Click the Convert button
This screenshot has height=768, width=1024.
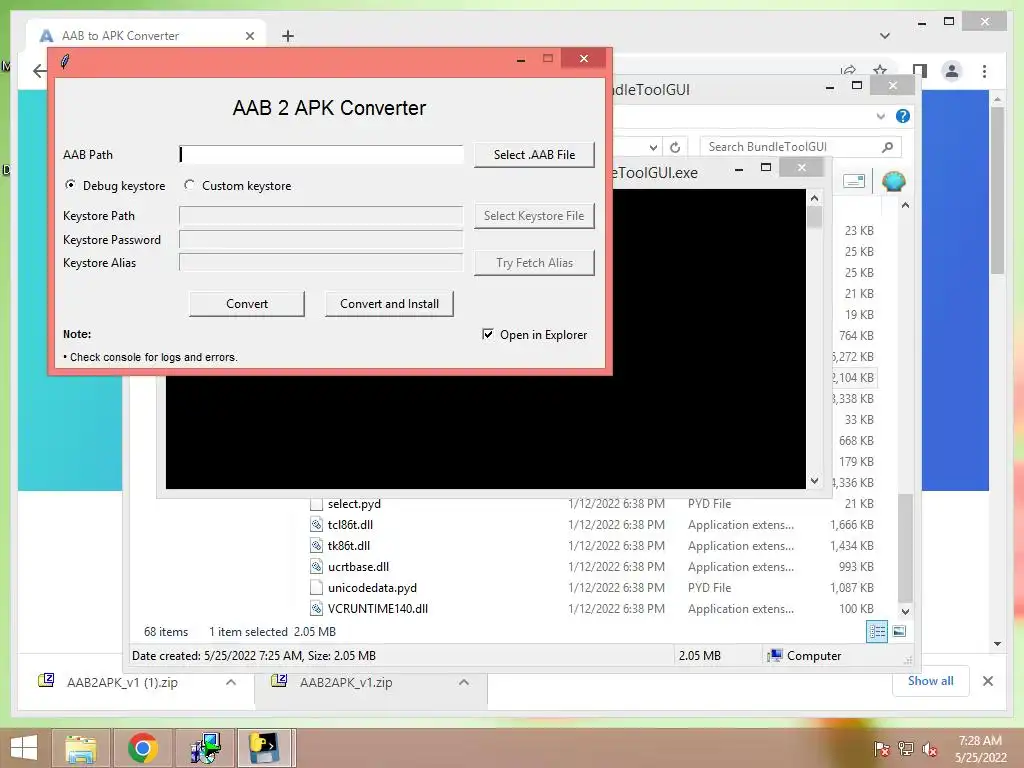pos(247,304)
